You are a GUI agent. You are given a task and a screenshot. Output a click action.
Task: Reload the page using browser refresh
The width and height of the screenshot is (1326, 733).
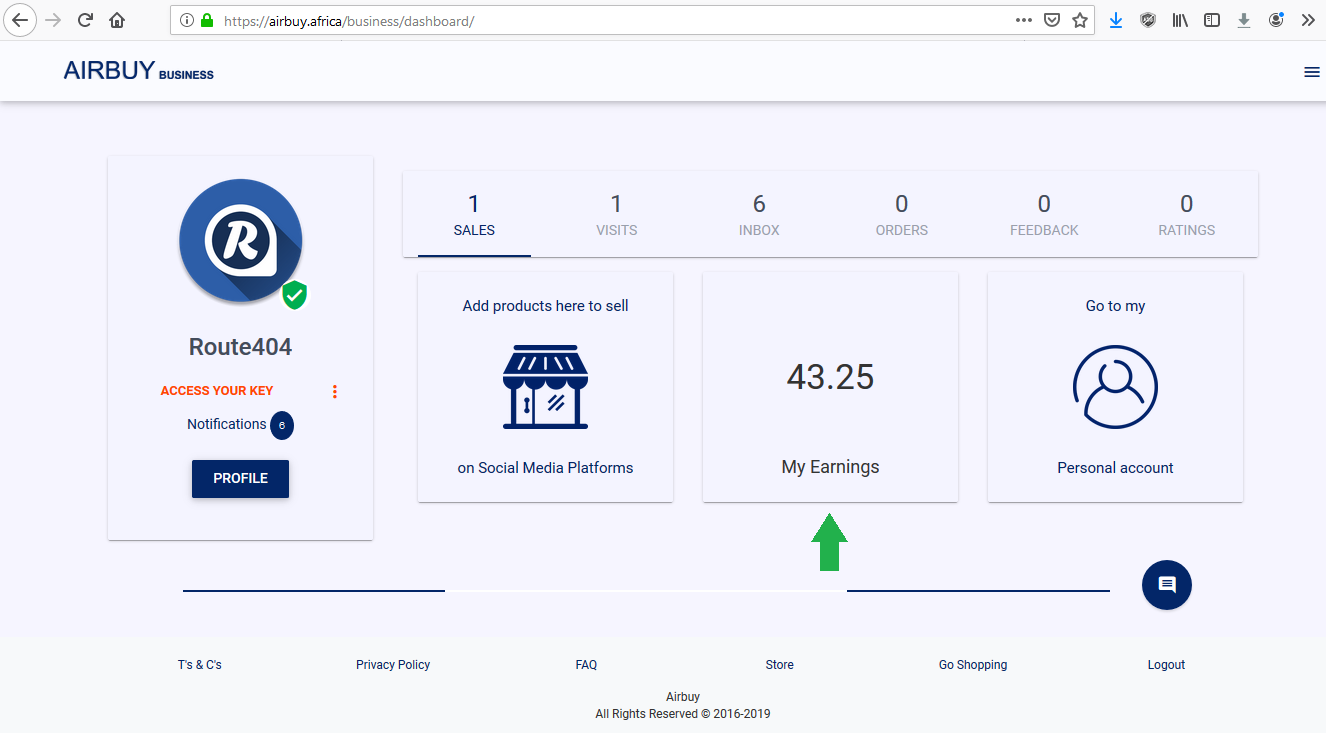[85, 20]
